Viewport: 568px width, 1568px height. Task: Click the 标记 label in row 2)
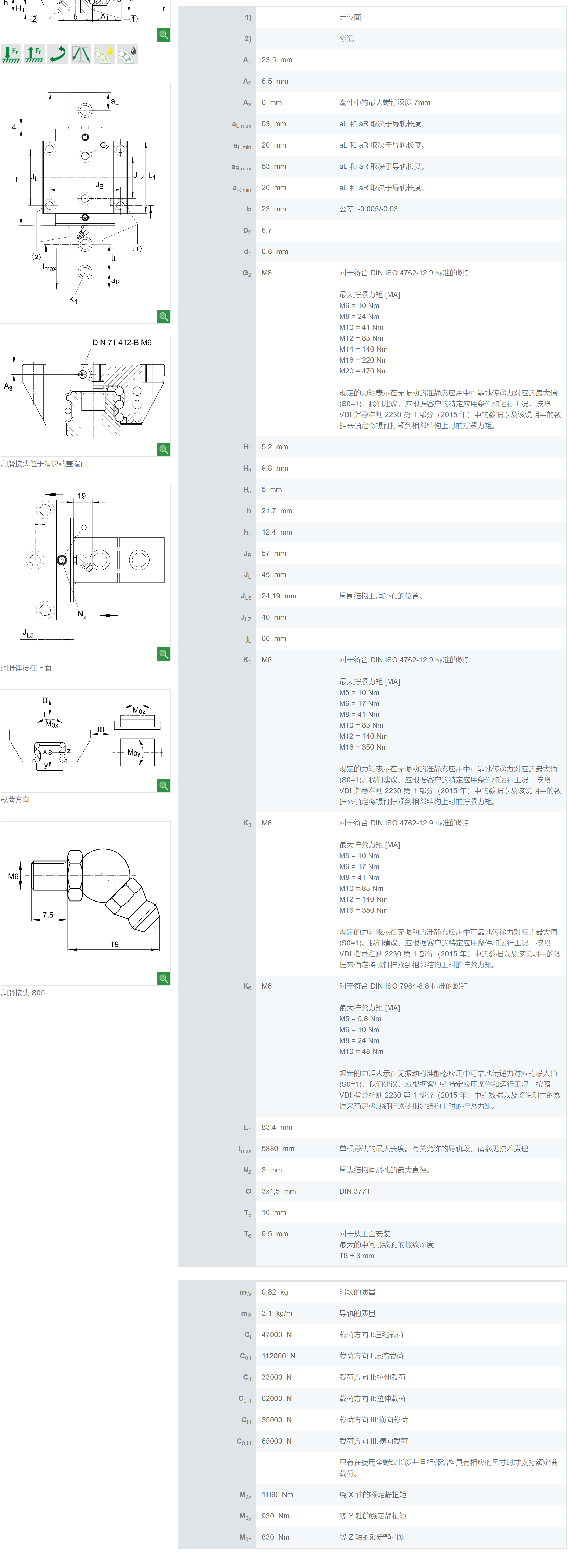(x=347, y=39)
